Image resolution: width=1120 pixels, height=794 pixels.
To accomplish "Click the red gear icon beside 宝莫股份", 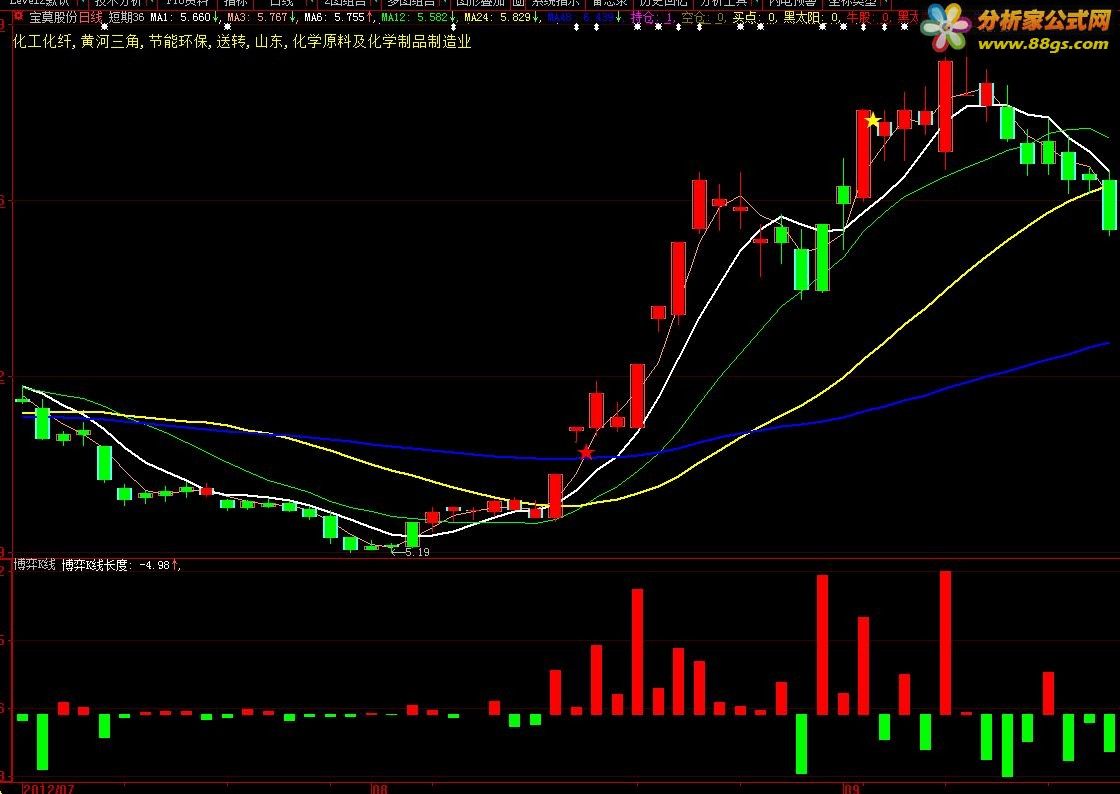I will click(x=18, y=16).
